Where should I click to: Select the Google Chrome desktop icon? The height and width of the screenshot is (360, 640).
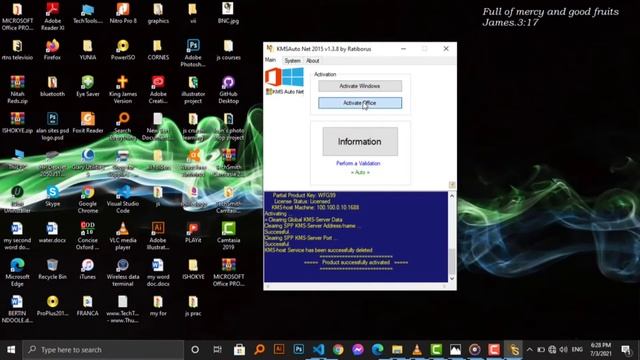(88, 199)
